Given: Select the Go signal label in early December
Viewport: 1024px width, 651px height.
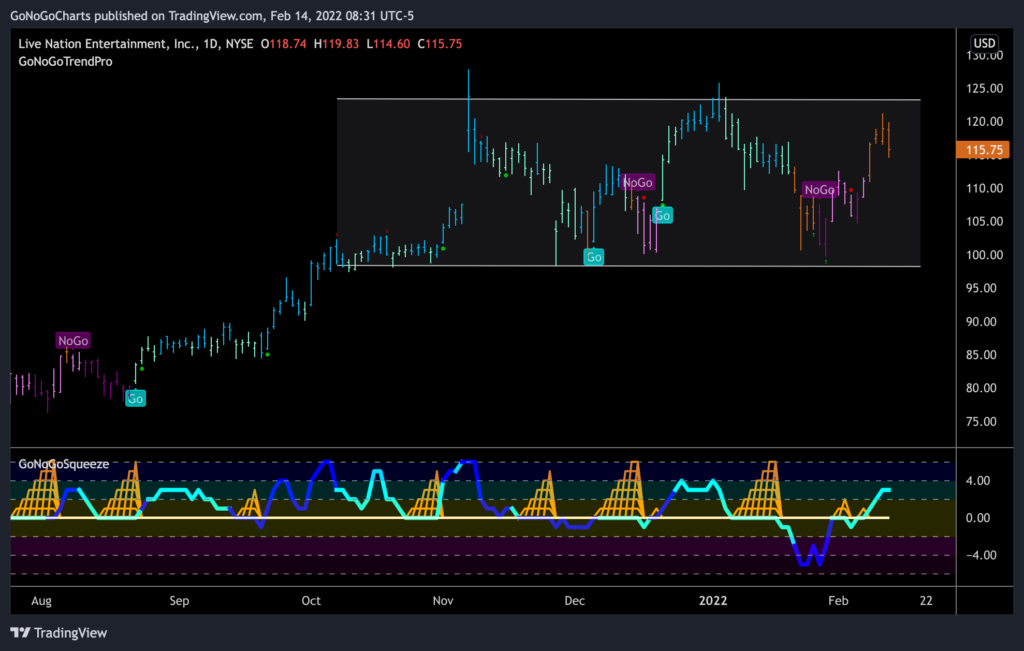Looking at the screenshot, I should click(594, 257).
